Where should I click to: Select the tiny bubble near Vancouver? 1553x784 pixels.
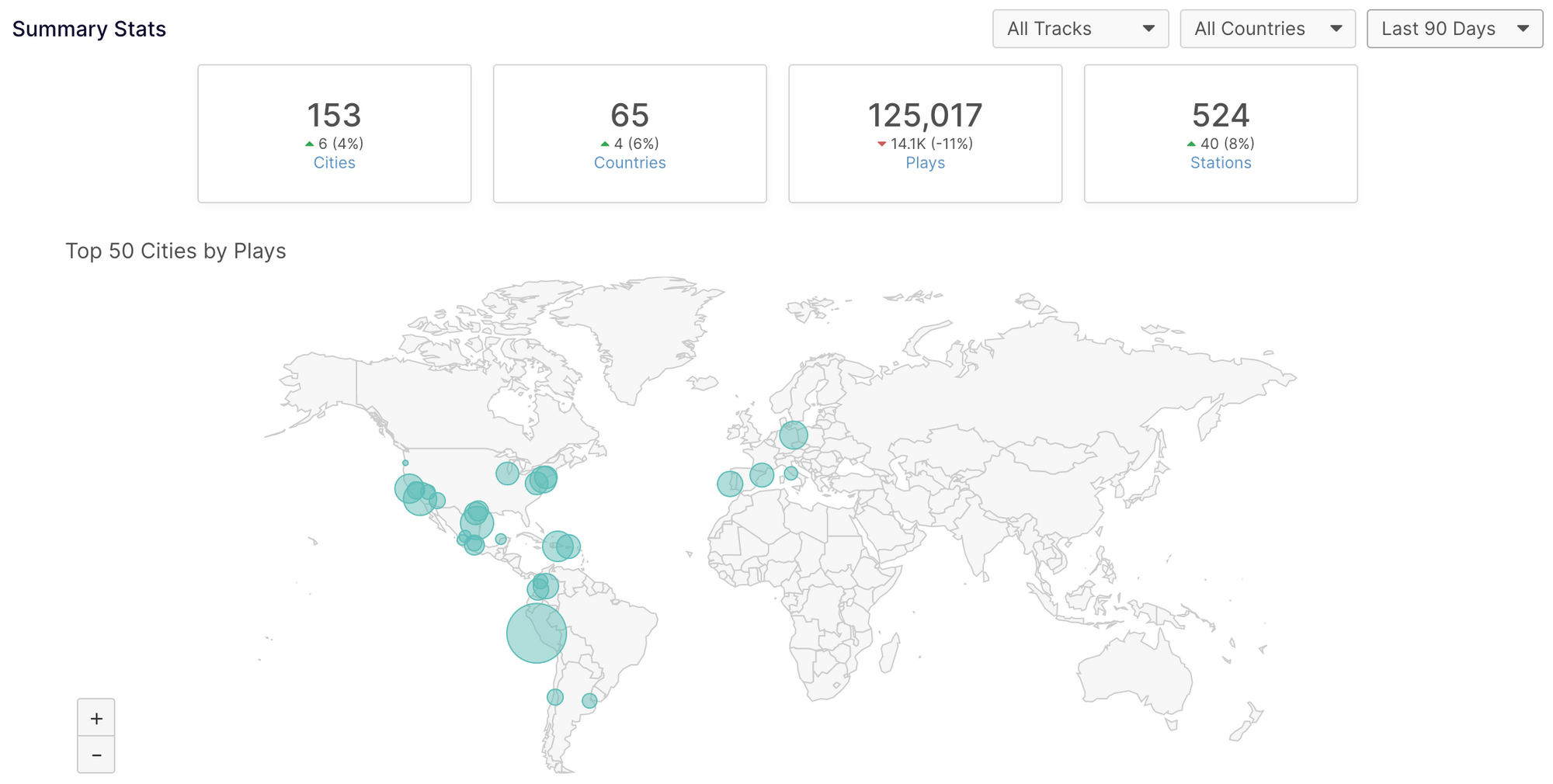(405, 463)
